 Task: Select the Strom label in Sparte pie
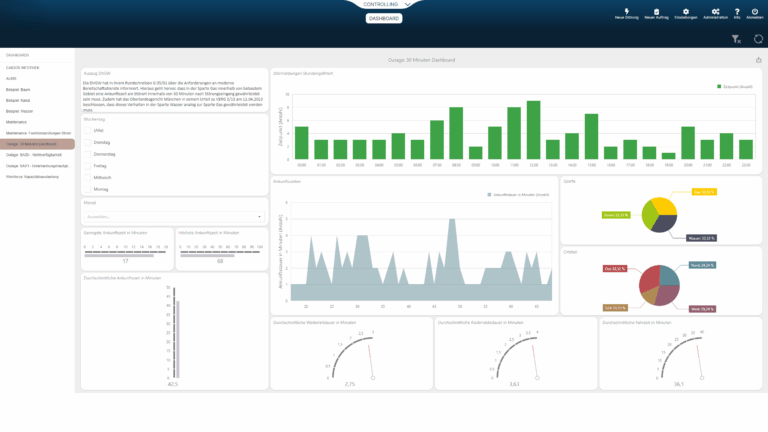(616, 215)
